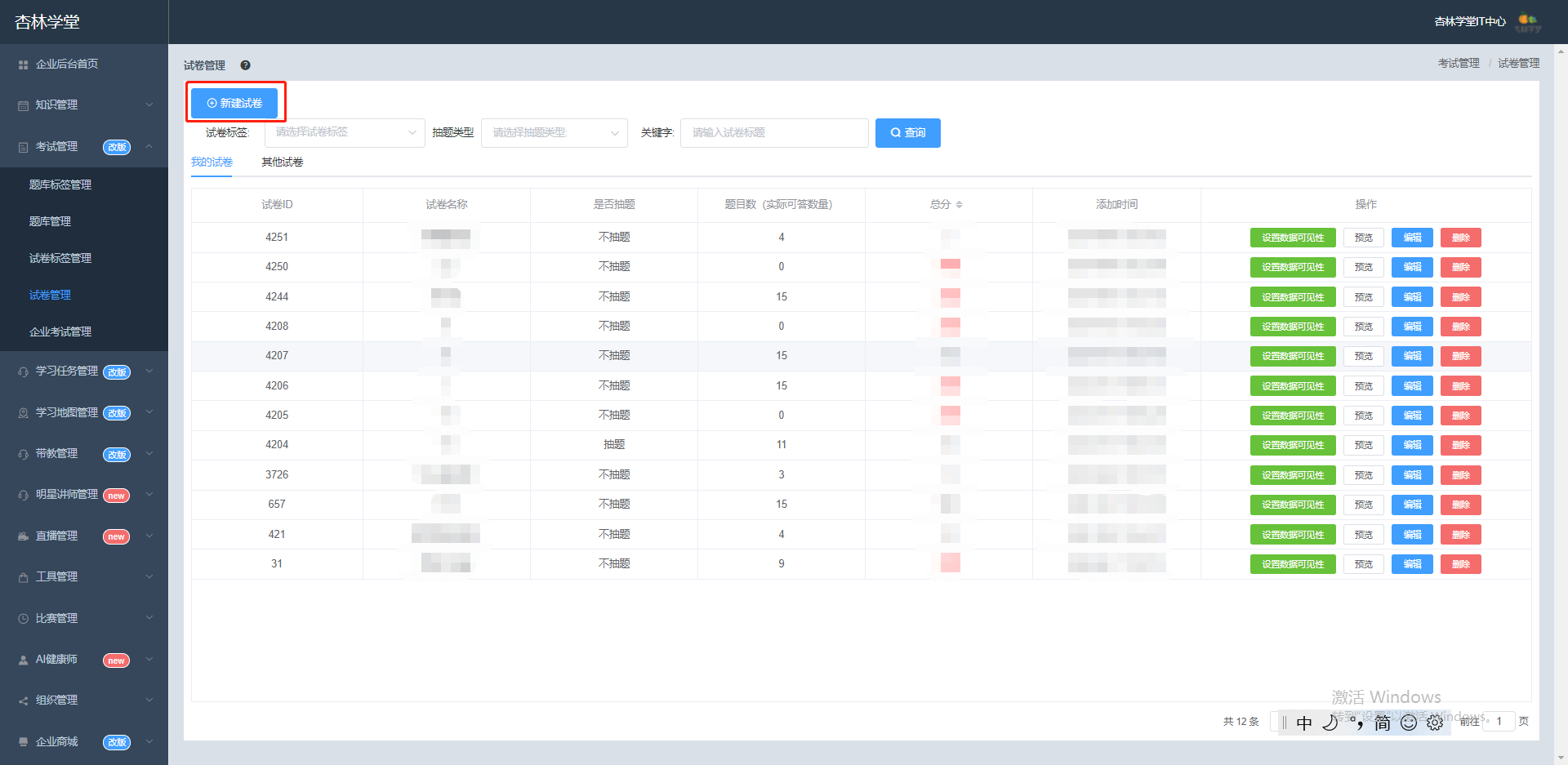Image resolution: width=1568 pixels, height=765 pixels.
Task: Click the 比赛管理 clock icon
Action: [x=23, y=619]
